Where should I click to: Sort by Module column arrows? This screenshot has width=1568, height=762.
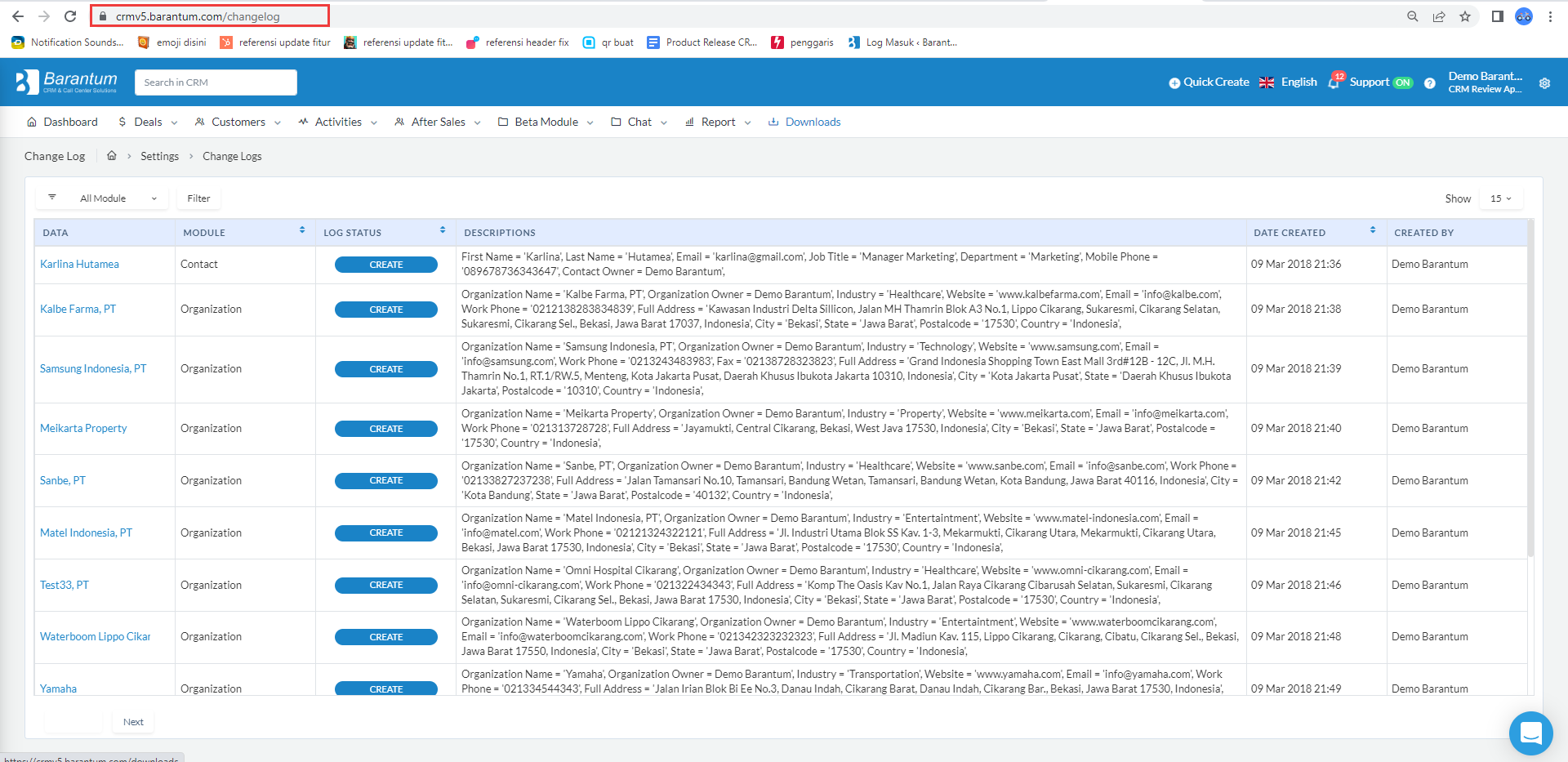(302, 230)
